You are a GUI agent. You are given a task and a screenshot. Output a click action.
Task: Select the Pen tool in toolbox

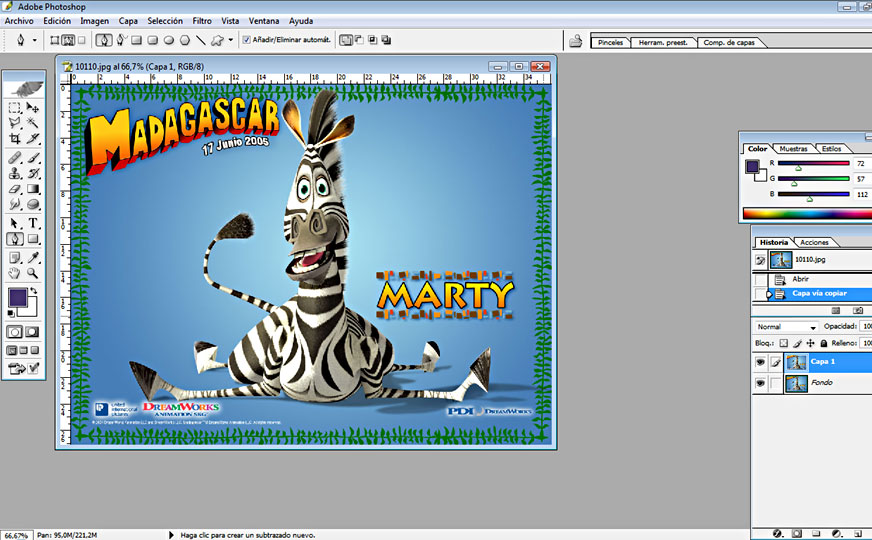15,239
